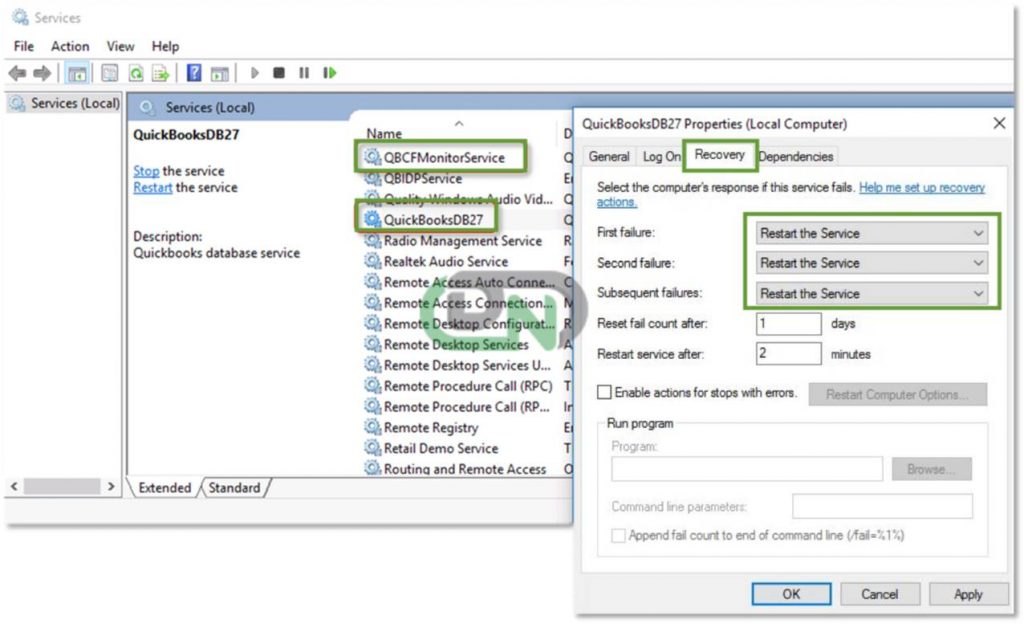Toggle Show/Hide Console Tree icon
The image size is (1024, 624).
(77, 73)
